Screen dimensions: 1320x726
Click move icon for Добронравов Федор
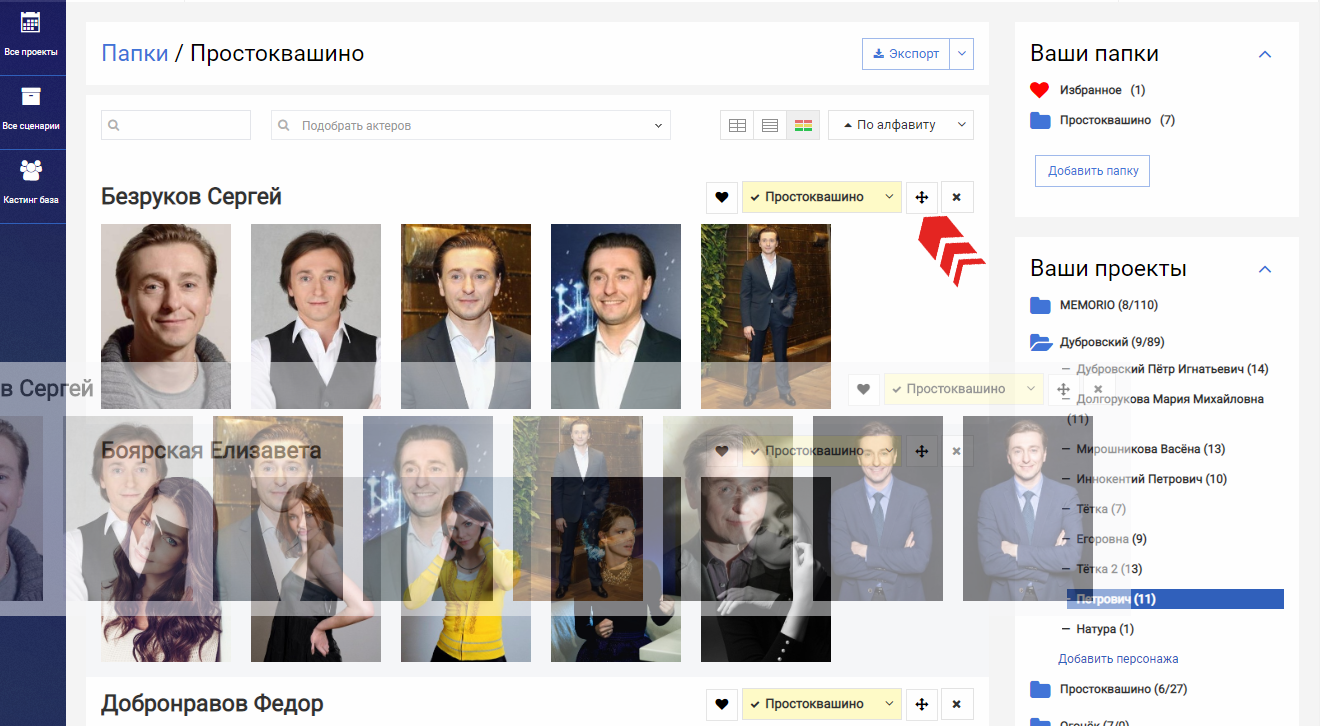pyautogui.click(x=922, y=704)
